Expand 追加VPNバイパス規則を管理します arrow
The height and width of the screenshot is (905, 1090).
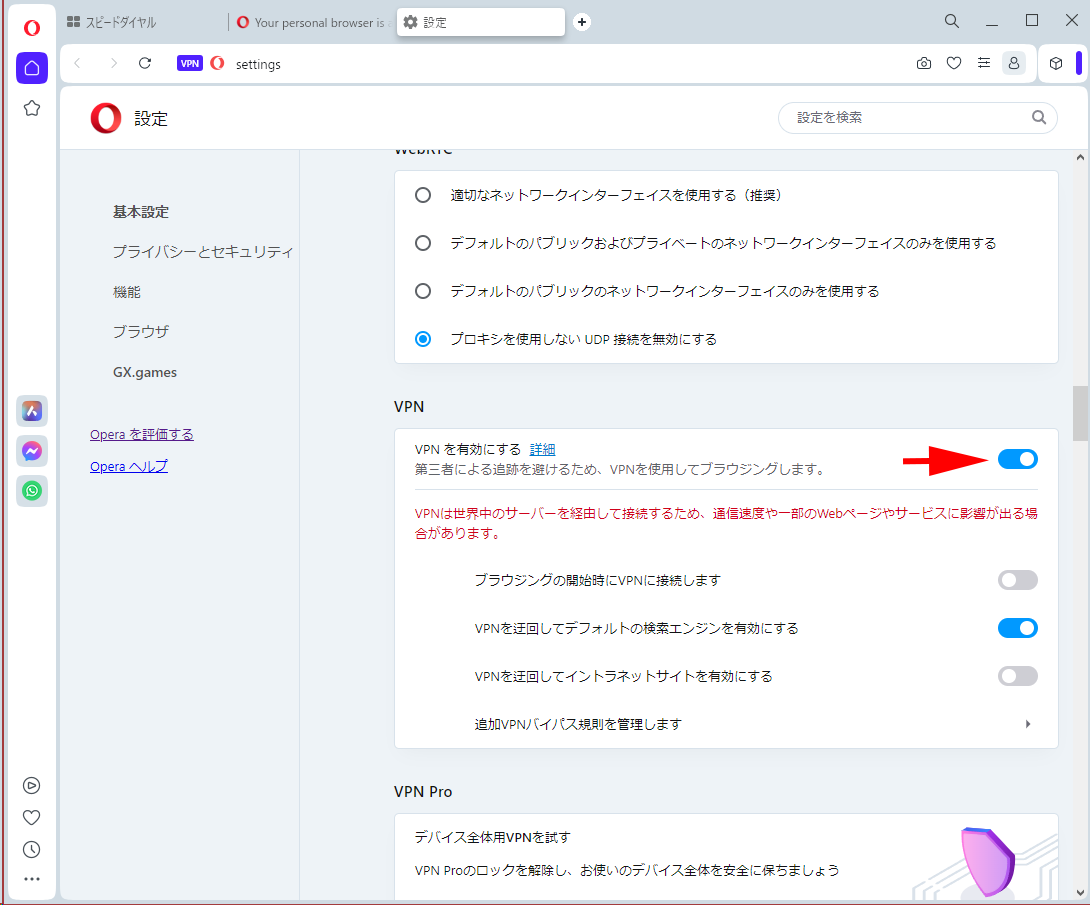pos(1028,724)
